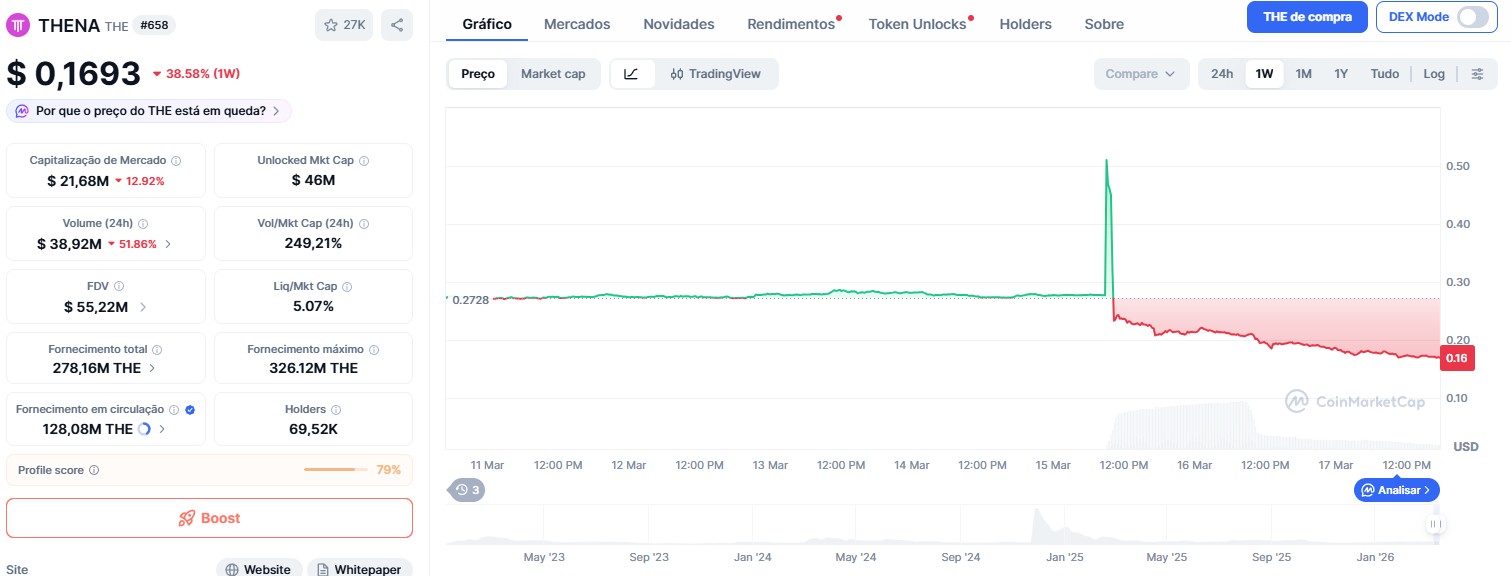Enable Log scale on chart

pyautogui.click(x=1434, y=74)
